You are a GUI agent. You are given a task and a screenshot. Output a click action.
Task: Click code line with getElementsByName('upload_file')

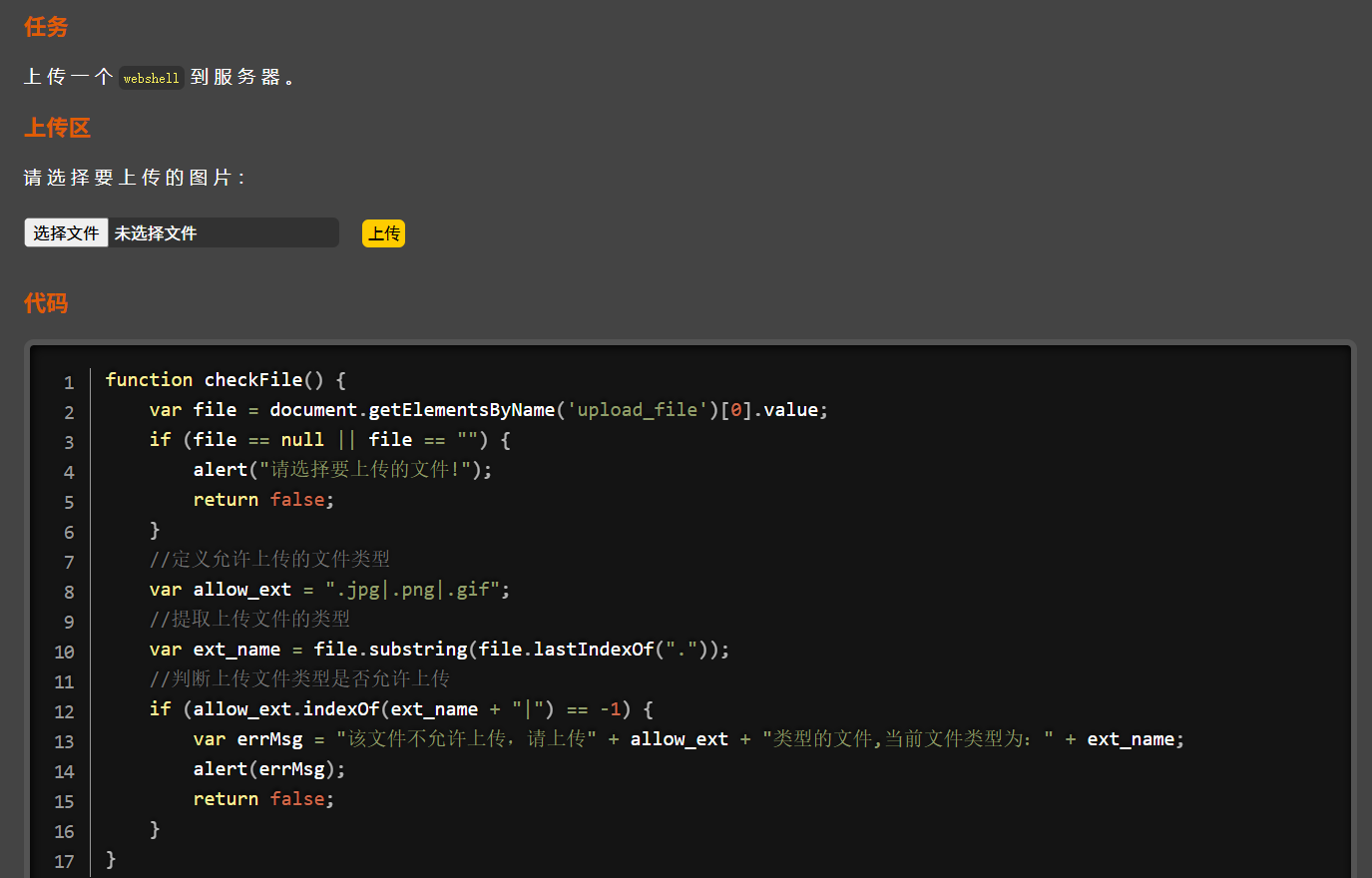pyautogui.click(x=489, y=410)
